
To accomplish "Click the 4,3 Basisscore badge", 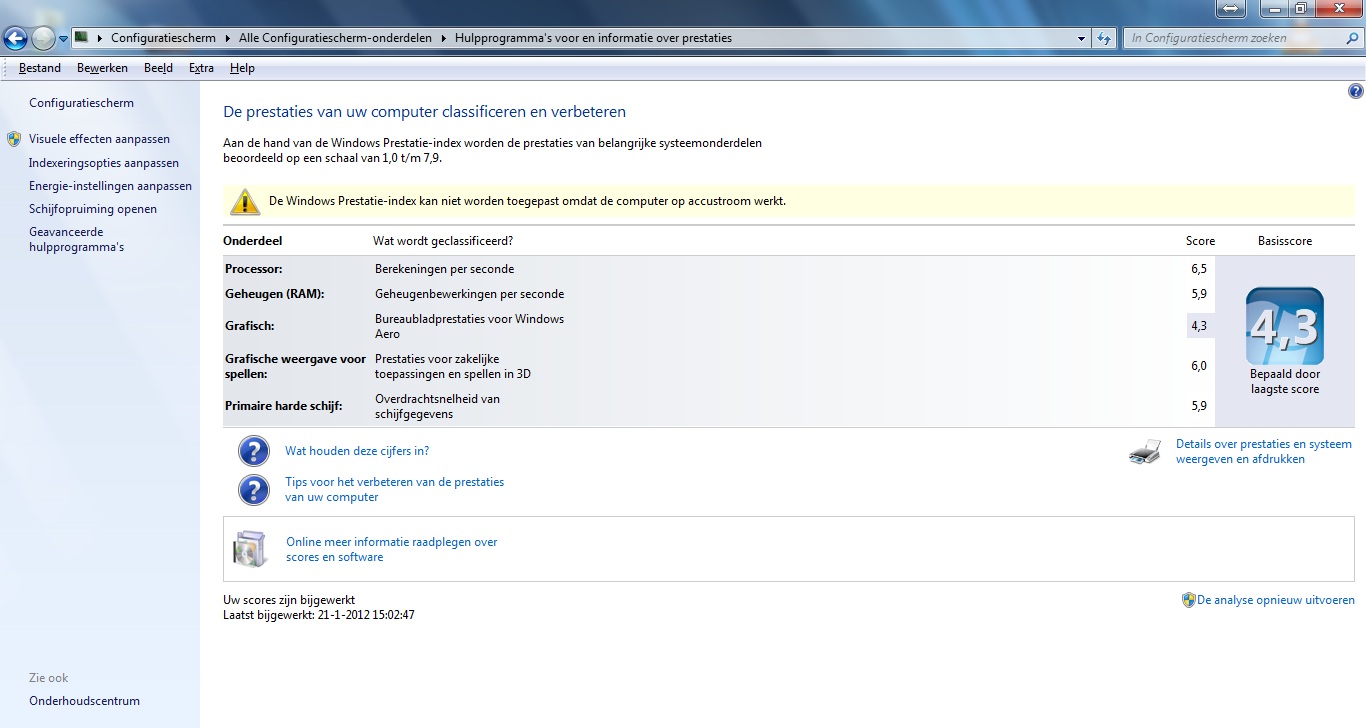I will [1284, 327].
